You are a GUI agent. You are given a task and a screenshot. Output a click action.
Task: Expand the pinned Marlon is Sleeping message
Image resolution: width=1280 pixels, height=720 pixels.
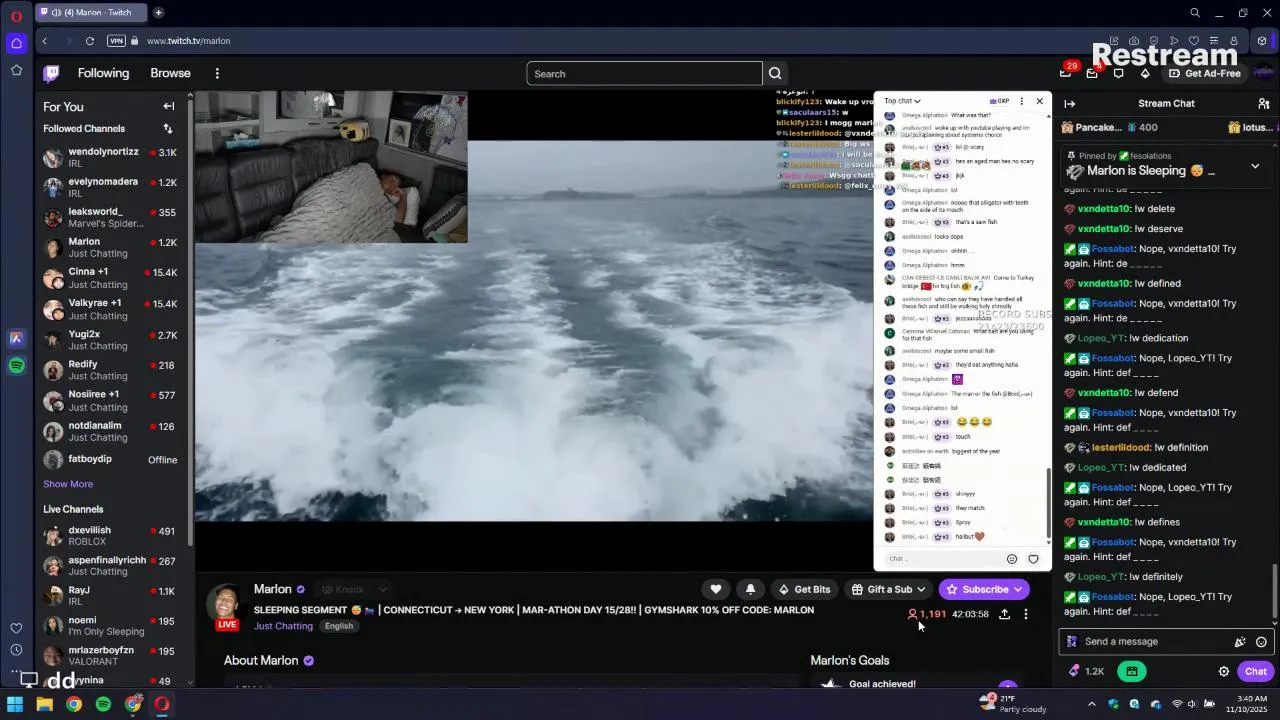[x=1255, y=167]
